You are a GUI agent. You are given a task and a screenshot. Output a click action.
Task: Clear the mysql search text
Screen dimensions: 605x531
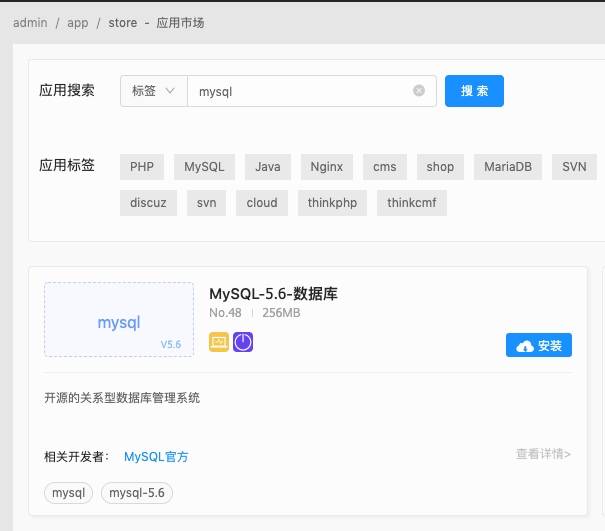(x=419, y=91)
